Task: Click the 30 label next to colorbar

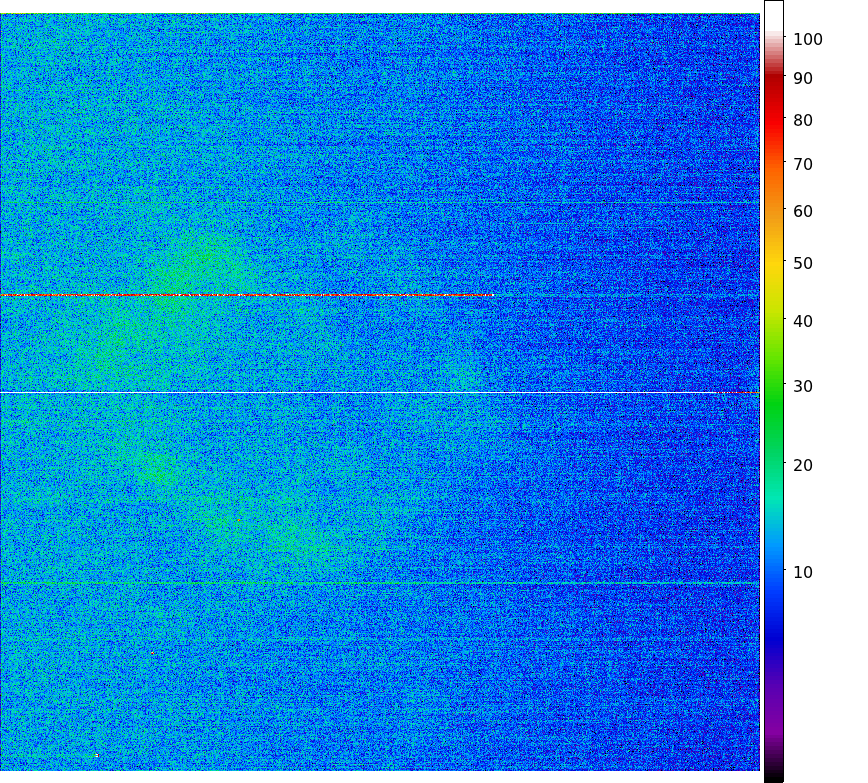Action: [x=802, y=386]
